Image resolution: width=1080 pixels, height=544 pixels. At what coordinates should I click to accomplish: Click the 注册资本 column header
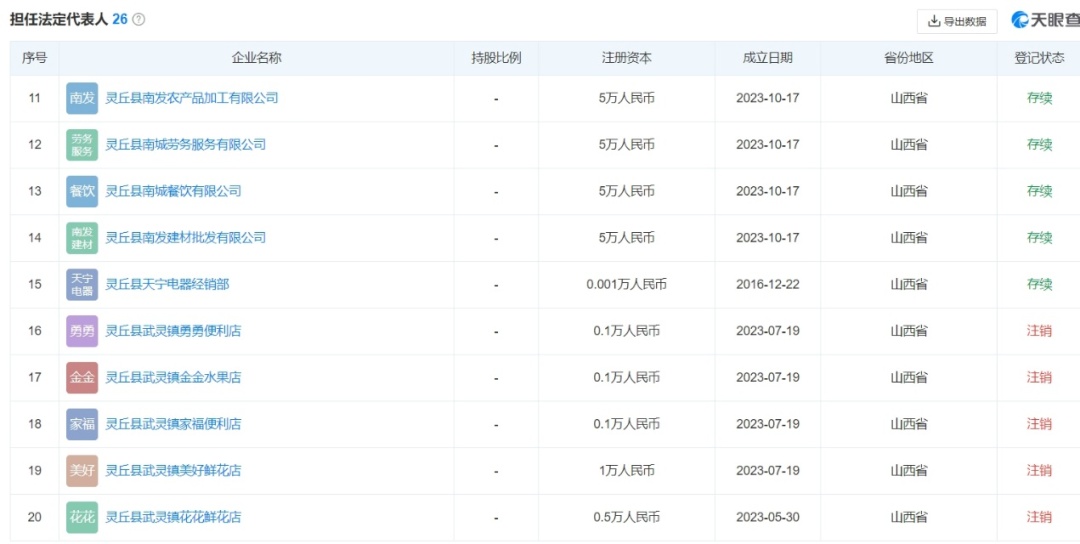pyautogui.click(x=626, y=58)
